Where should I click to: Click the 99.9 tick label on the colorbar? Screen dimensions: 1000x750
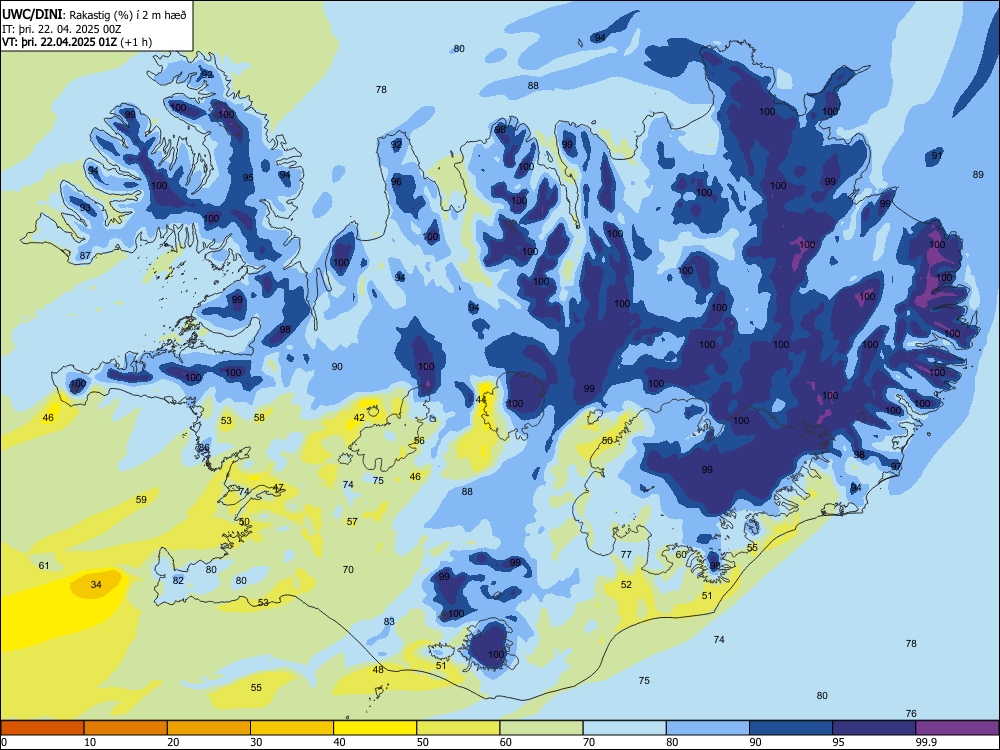click(926, 742)
